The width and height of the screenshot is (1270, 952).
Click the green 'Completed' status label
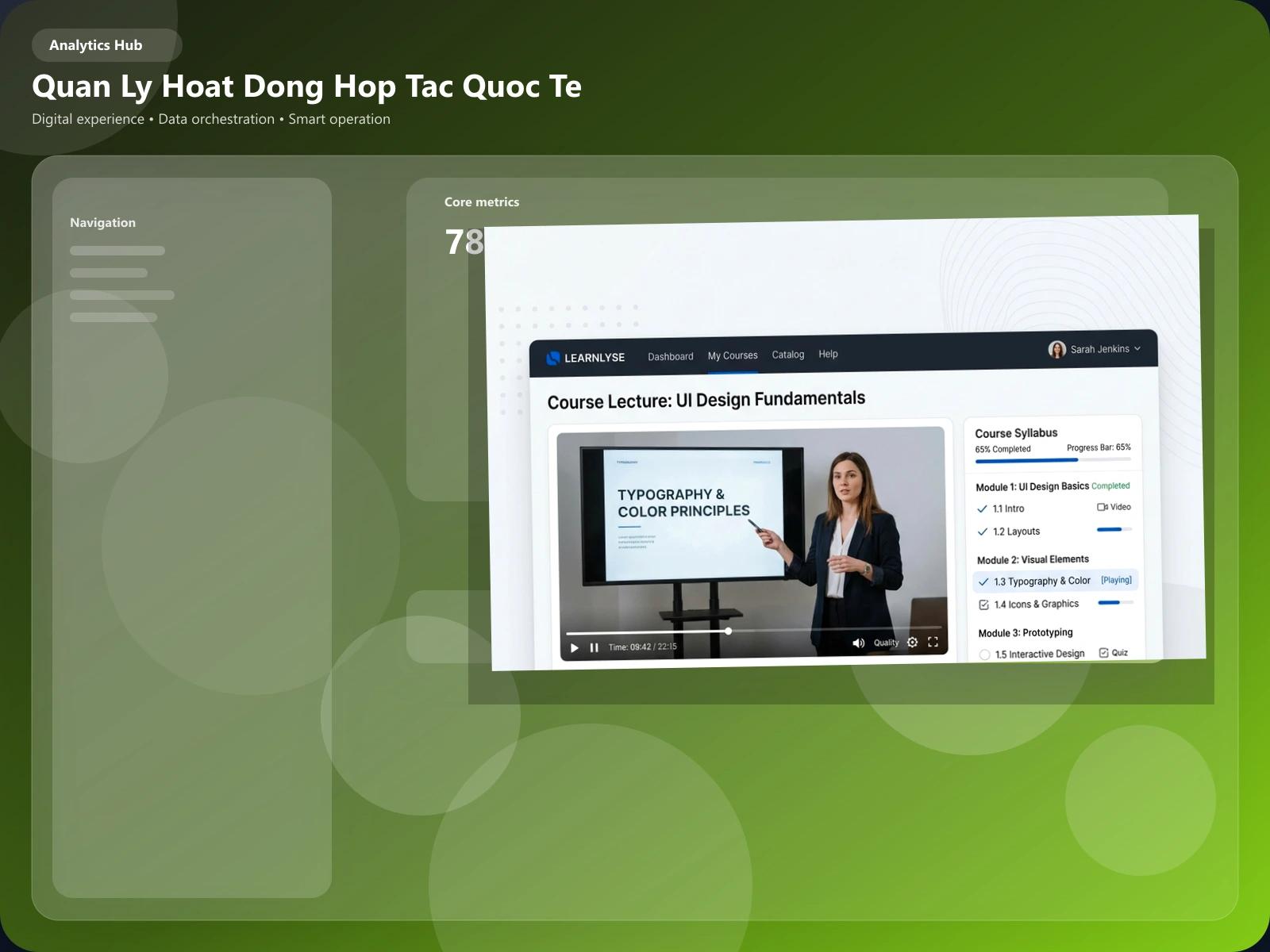tap(1110, 486)
